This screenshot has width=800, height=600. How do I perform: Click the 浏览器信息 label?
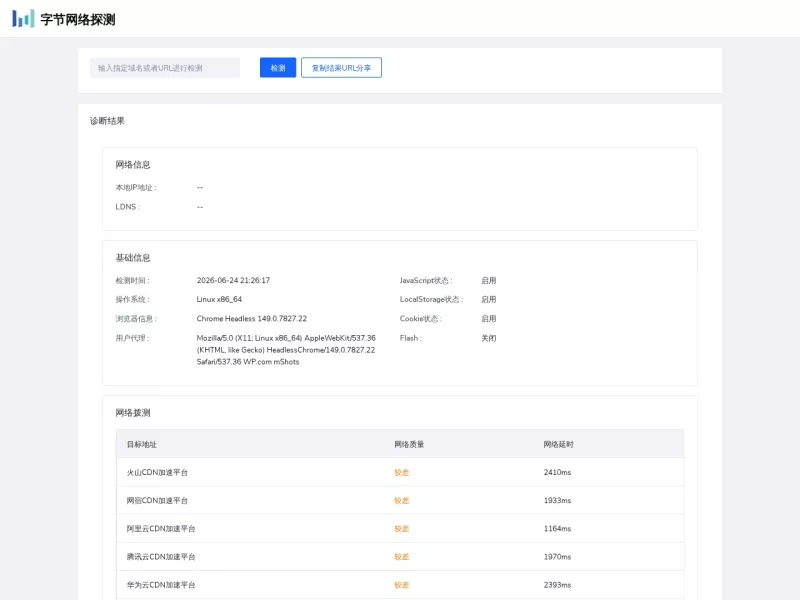(x=136, y=319)
